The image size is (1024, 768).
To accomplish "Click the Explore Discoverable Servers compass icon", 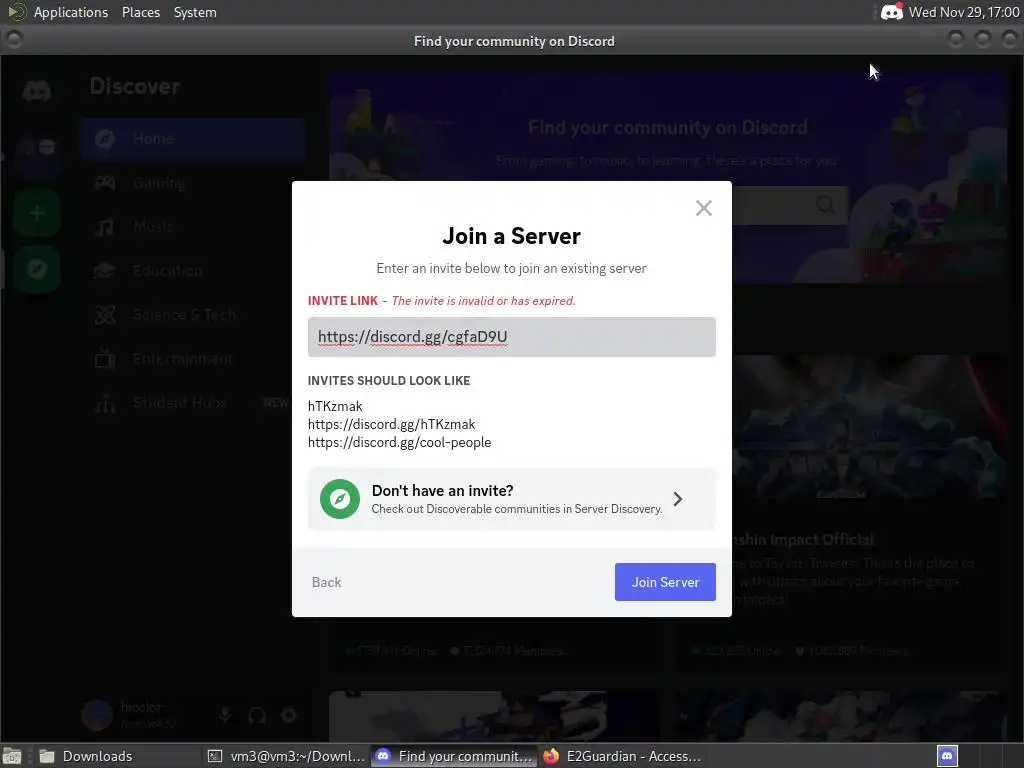I will tap(37, 268).
